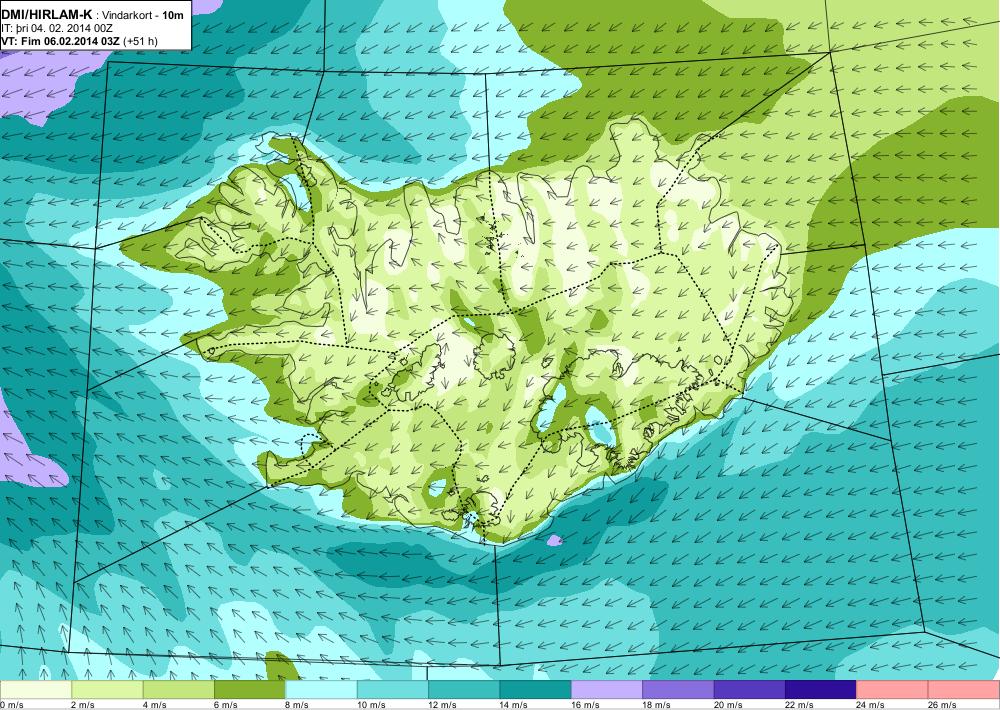Select the "12 m/s" legend label
Screen dimensions: 1000x710
click(443, 705)
